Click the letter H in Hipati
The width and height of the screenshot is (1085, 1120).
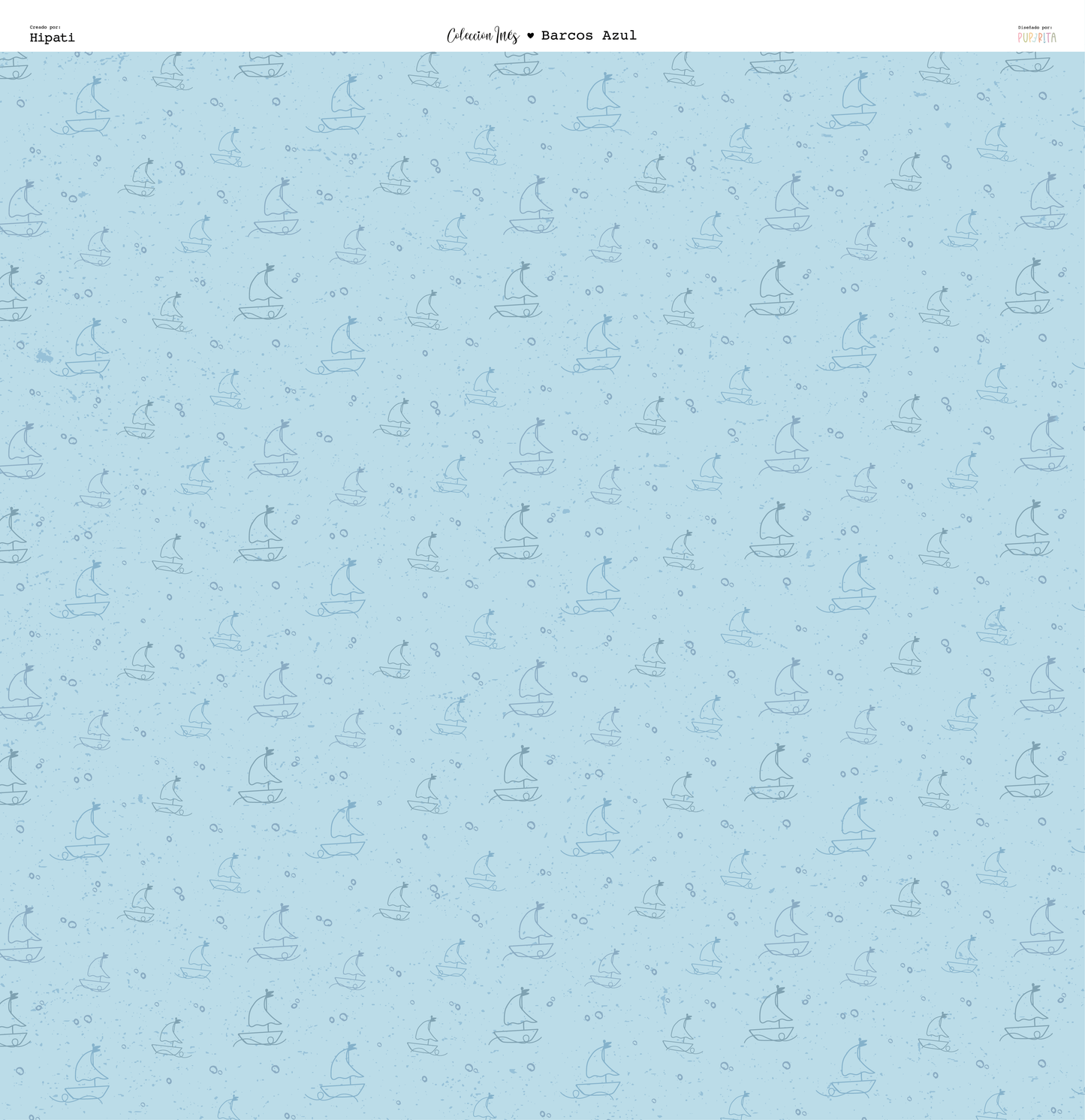[x=34, y=38]
